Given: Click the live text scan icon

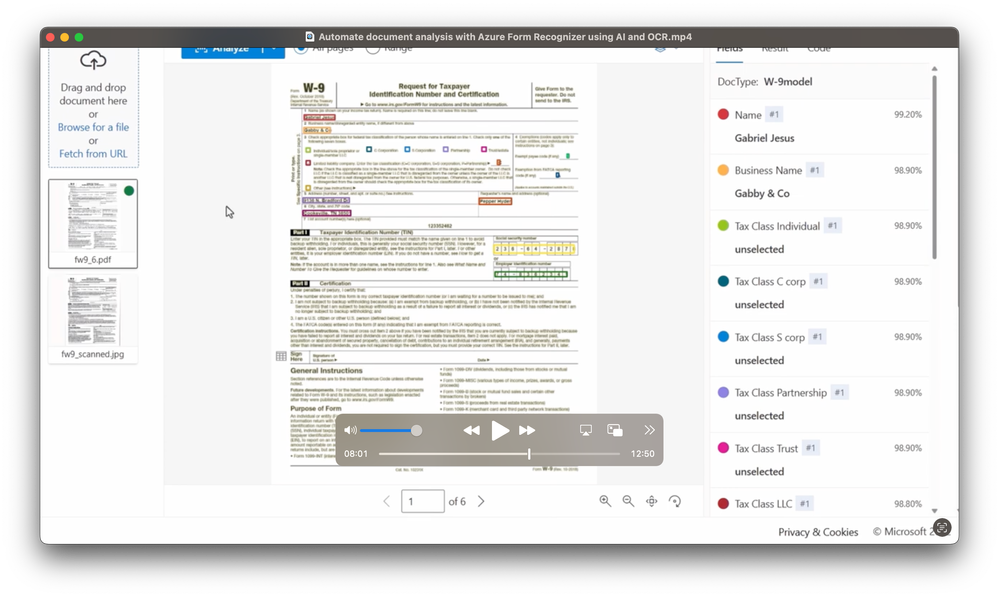Looking at the screenshot, I should point(942,528).
